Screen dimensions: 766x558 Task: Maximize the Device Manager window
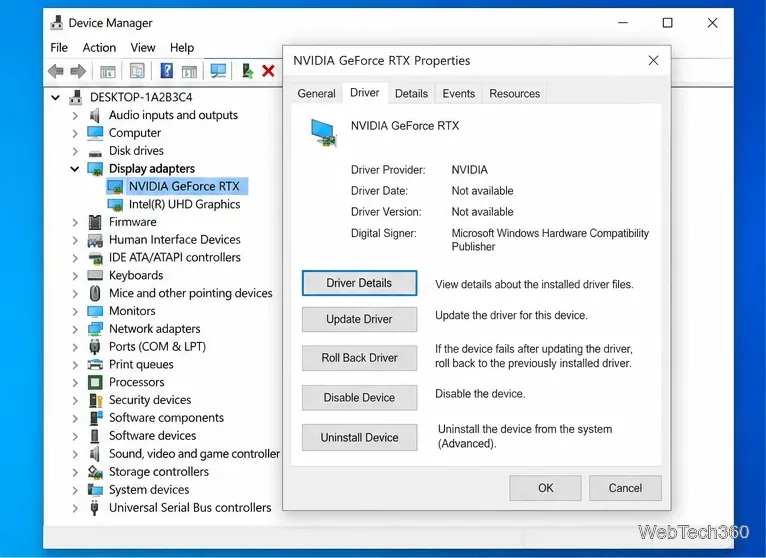pyautogui.click(x=667, y=23)
